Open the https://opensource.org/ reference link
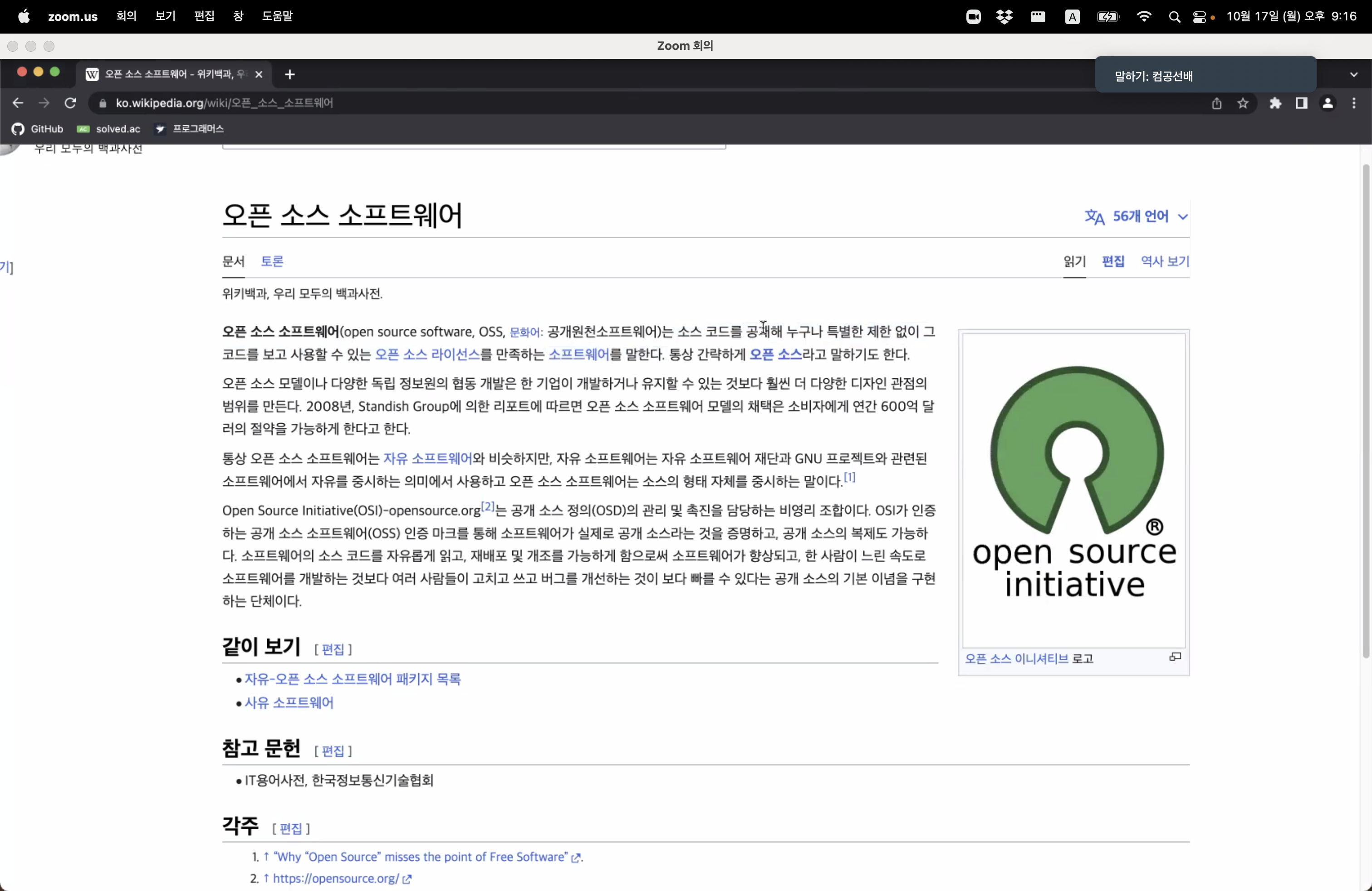This screenshot has height=891, width=1372. 342,879
